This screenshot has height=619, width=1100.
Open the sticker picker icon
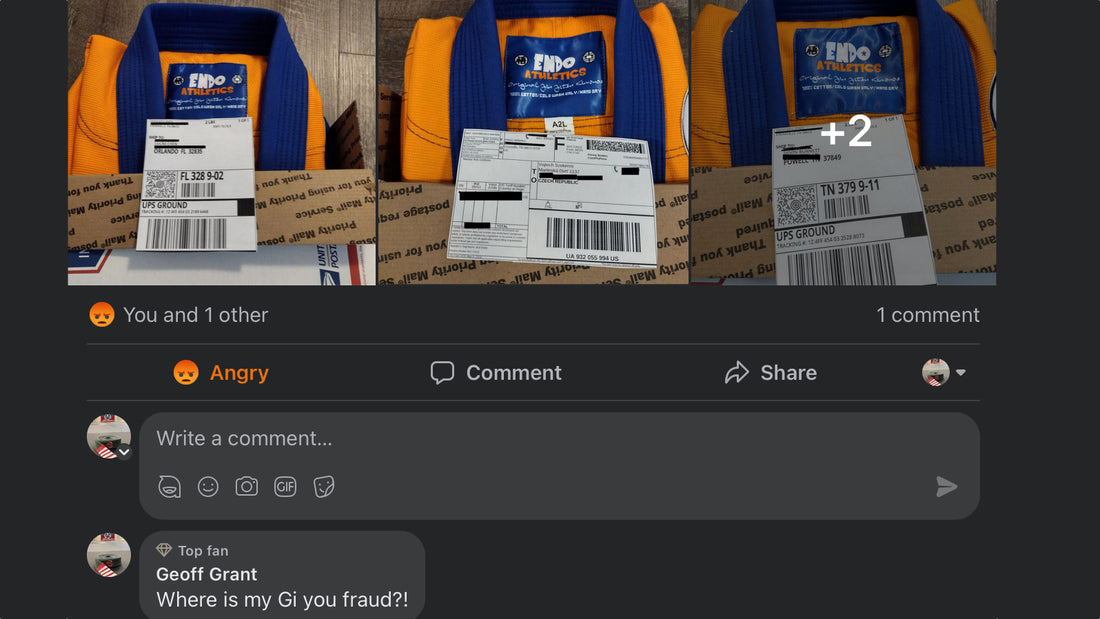click(x=323, y=486)
